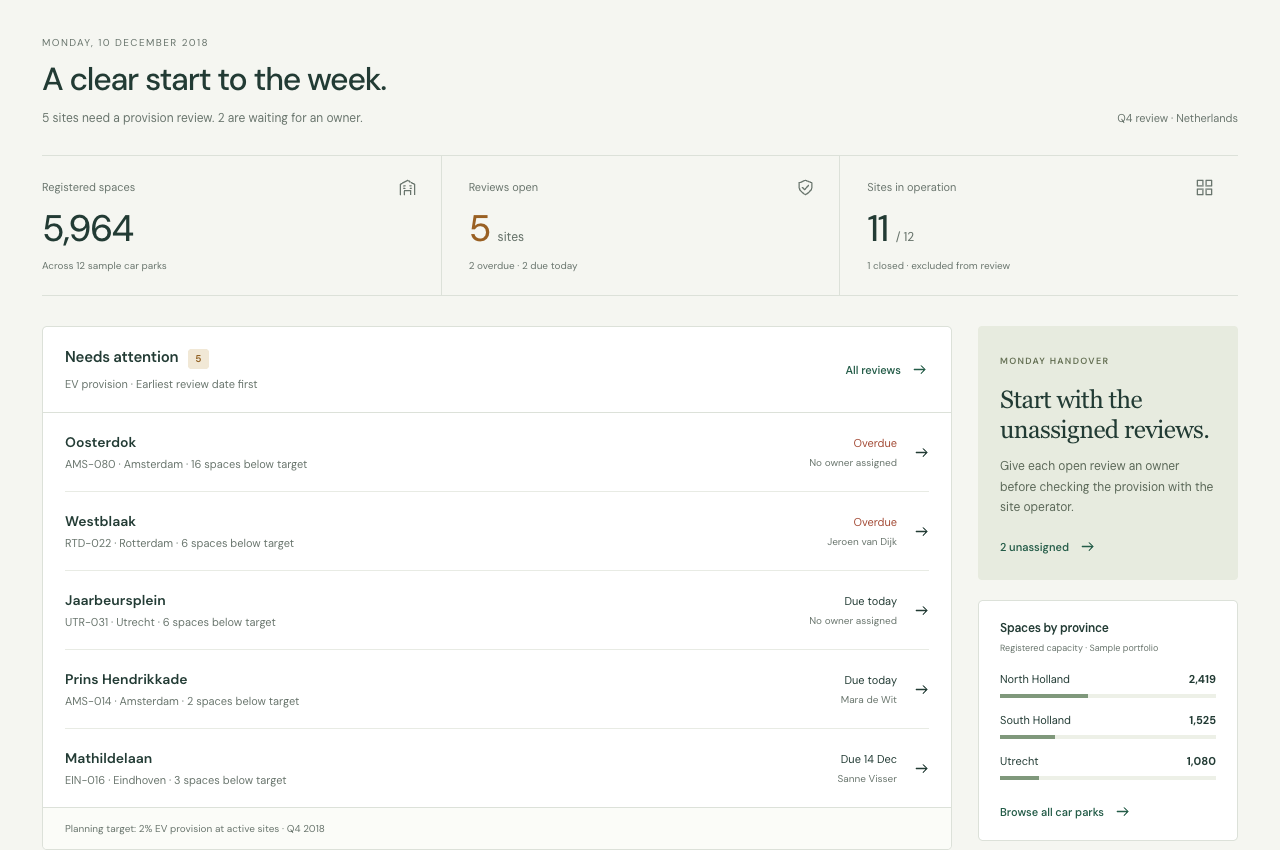Click Due today status on Jaarbeursplein row
Viewport: 1280px width, 850px height.
pyautogui.click(x=870, y=601)
